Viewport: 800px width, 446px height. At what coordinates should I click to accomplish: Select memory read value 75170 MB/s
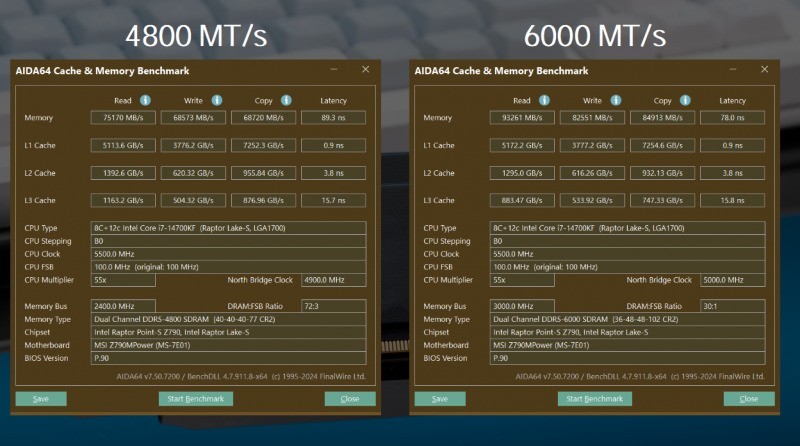123,117
